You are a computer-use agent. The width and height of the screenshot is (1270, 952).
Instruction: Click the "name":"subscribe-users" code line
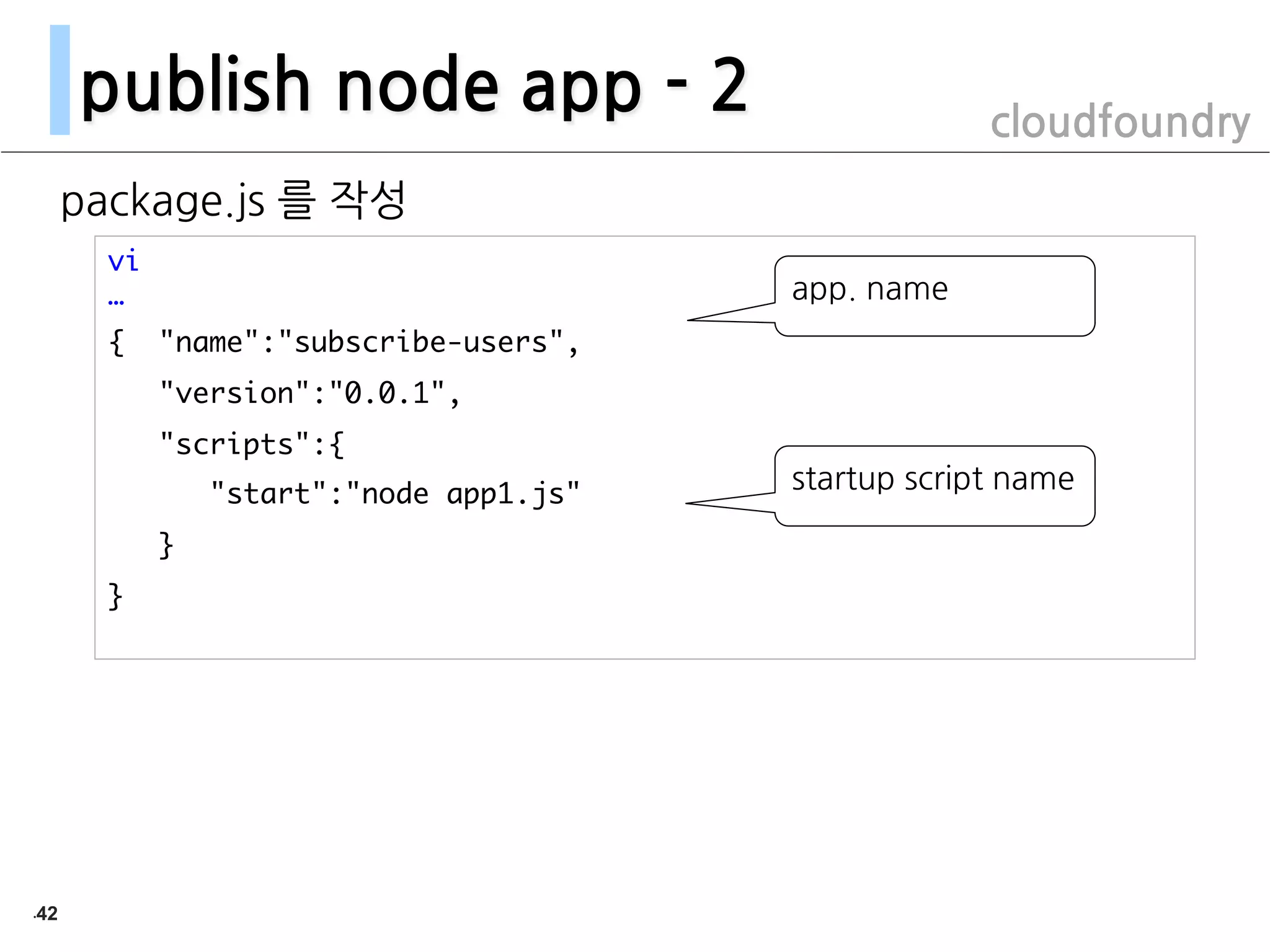click(x=368, y=343)
